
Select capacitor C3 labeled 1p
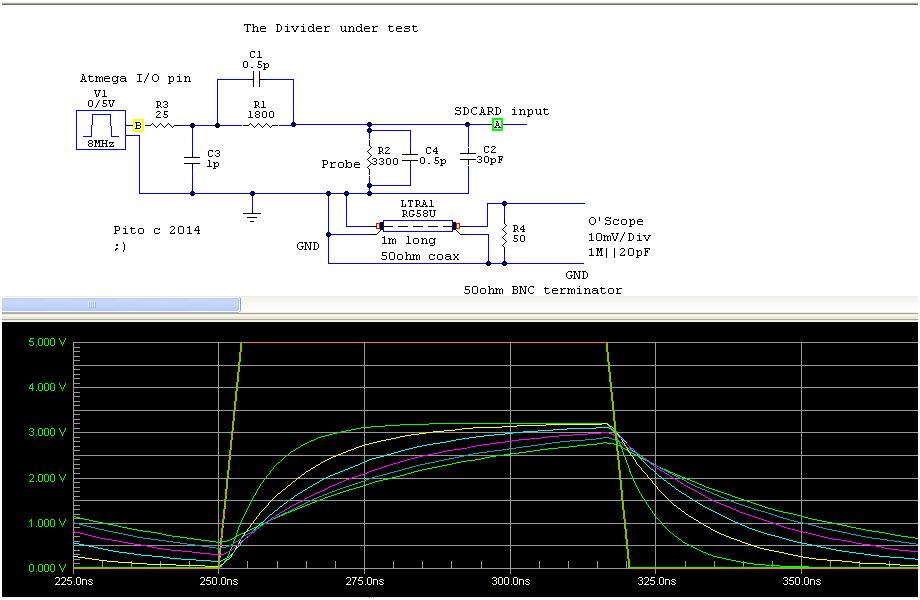coord(191,160)
